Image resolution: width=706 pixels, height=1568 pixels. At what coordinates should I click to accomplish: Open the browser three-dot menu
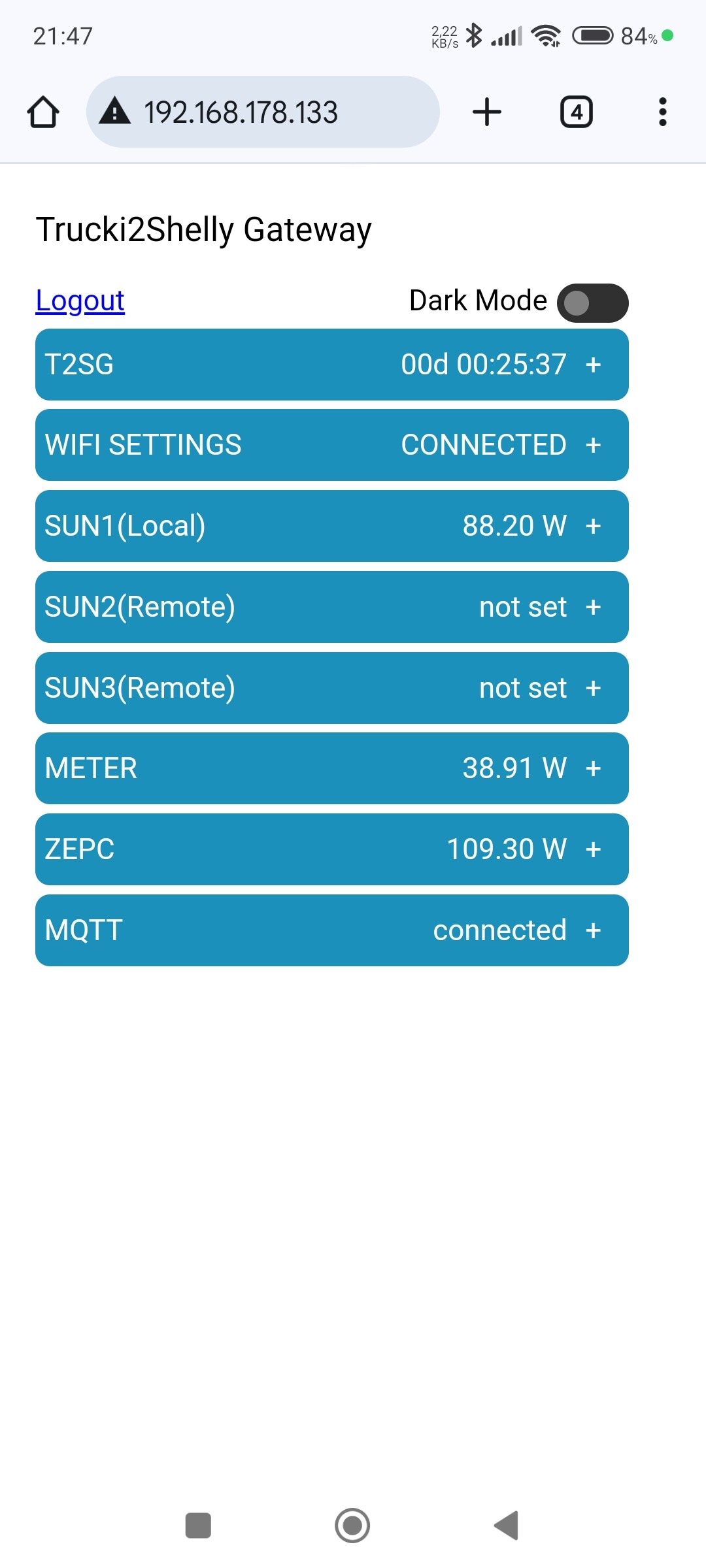pyautogui.click(x=662, y=112)
